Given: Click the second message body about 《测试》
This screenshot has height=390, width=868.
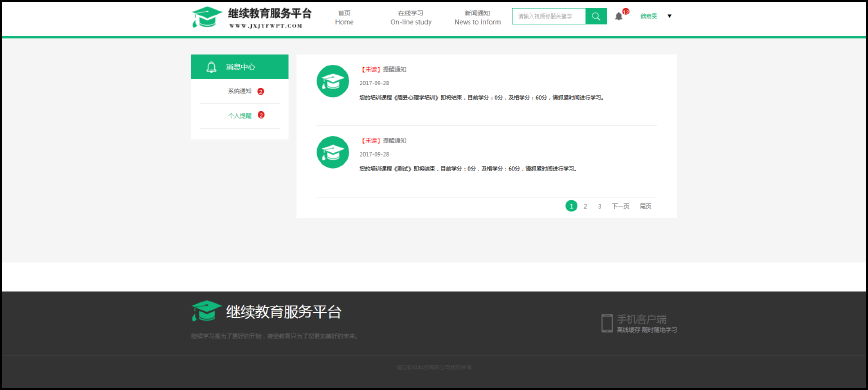Looking at the screenshot, I should [x=468, y=168].
